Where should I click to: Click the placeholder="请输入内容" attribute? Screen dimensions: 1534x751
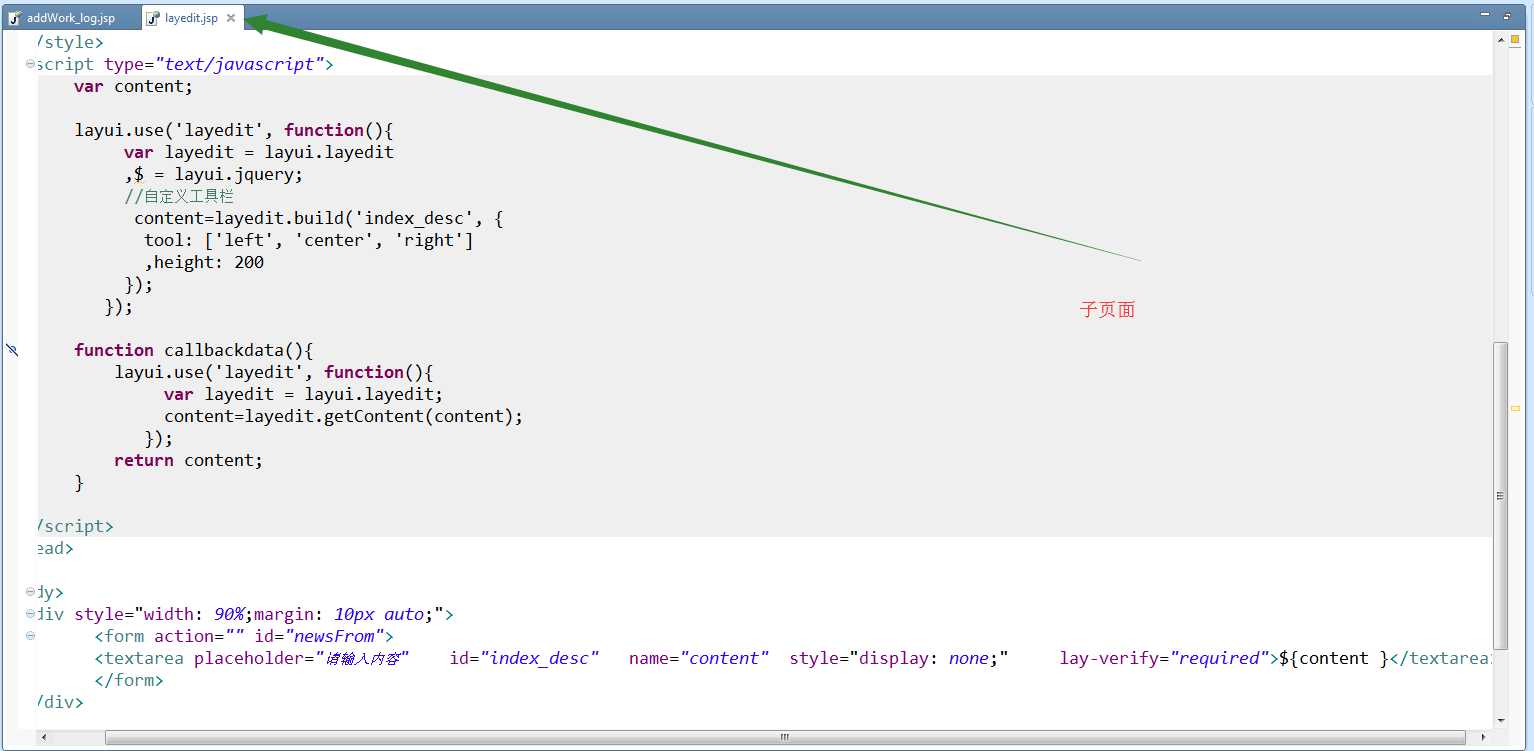pyautogui.click(x=301, y=658)
